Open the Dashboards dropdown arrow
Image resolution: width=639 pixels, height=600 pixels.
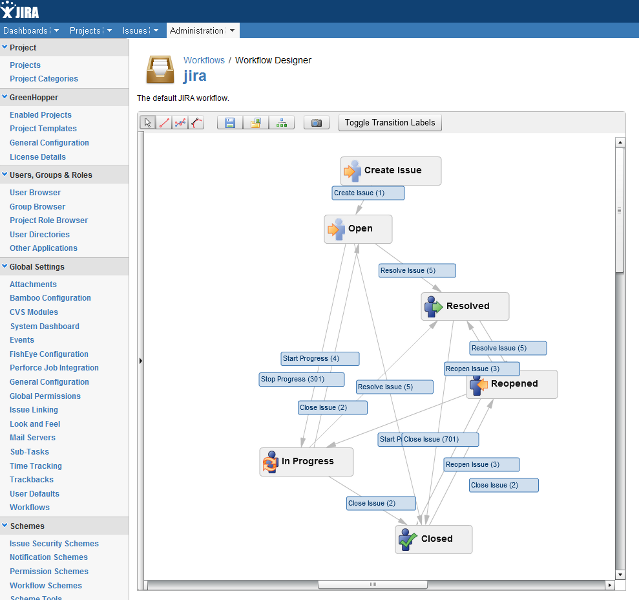pos(55,31)
